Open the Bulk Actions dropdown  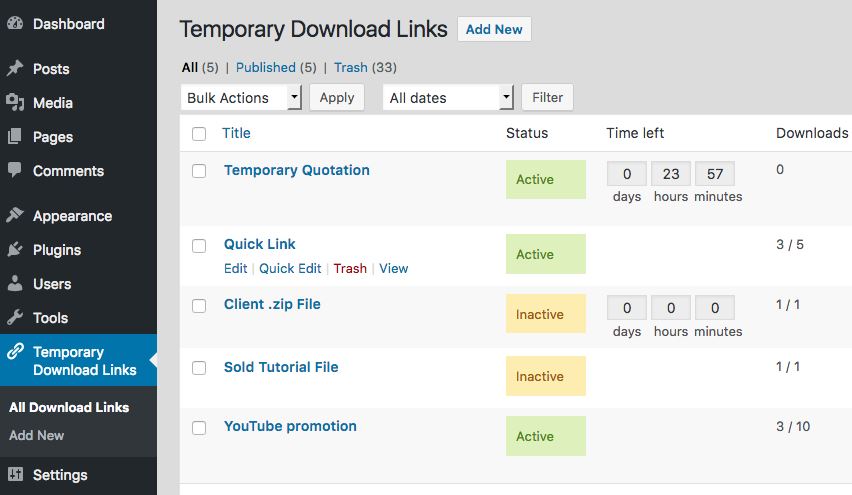[x=241, y=97]
